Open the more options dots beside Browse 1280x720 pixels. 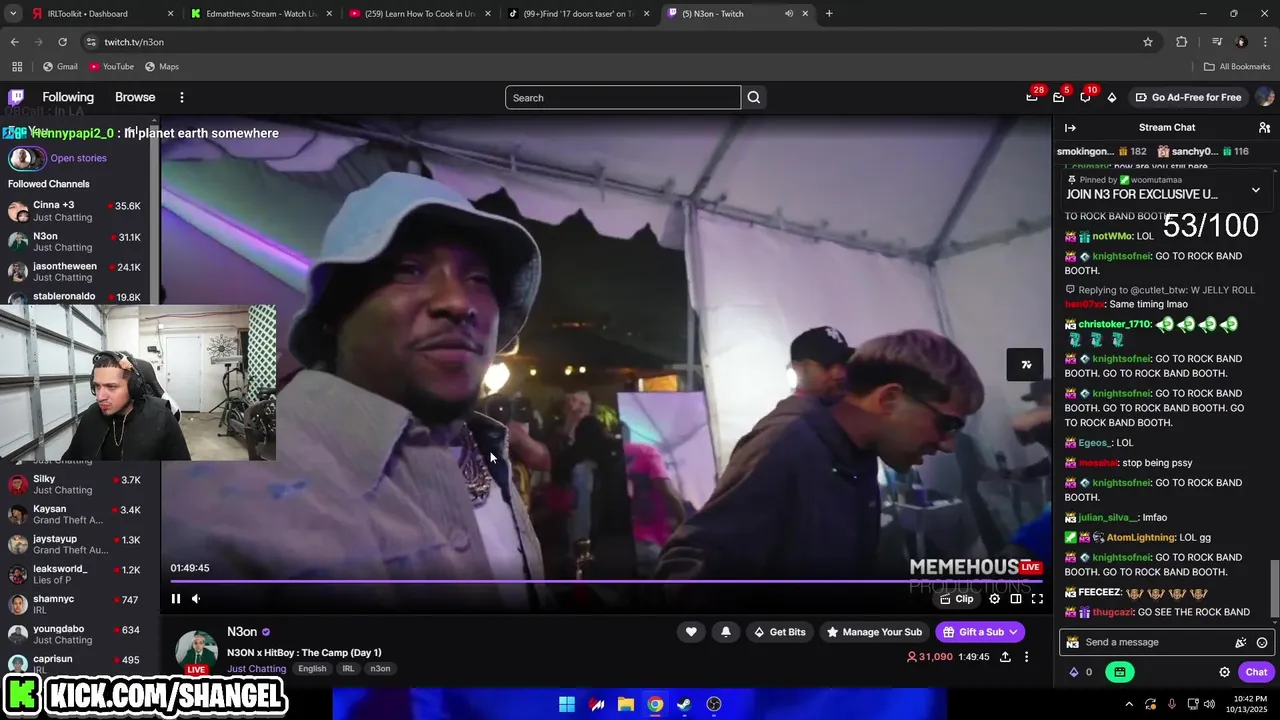(x=182, y=97)
